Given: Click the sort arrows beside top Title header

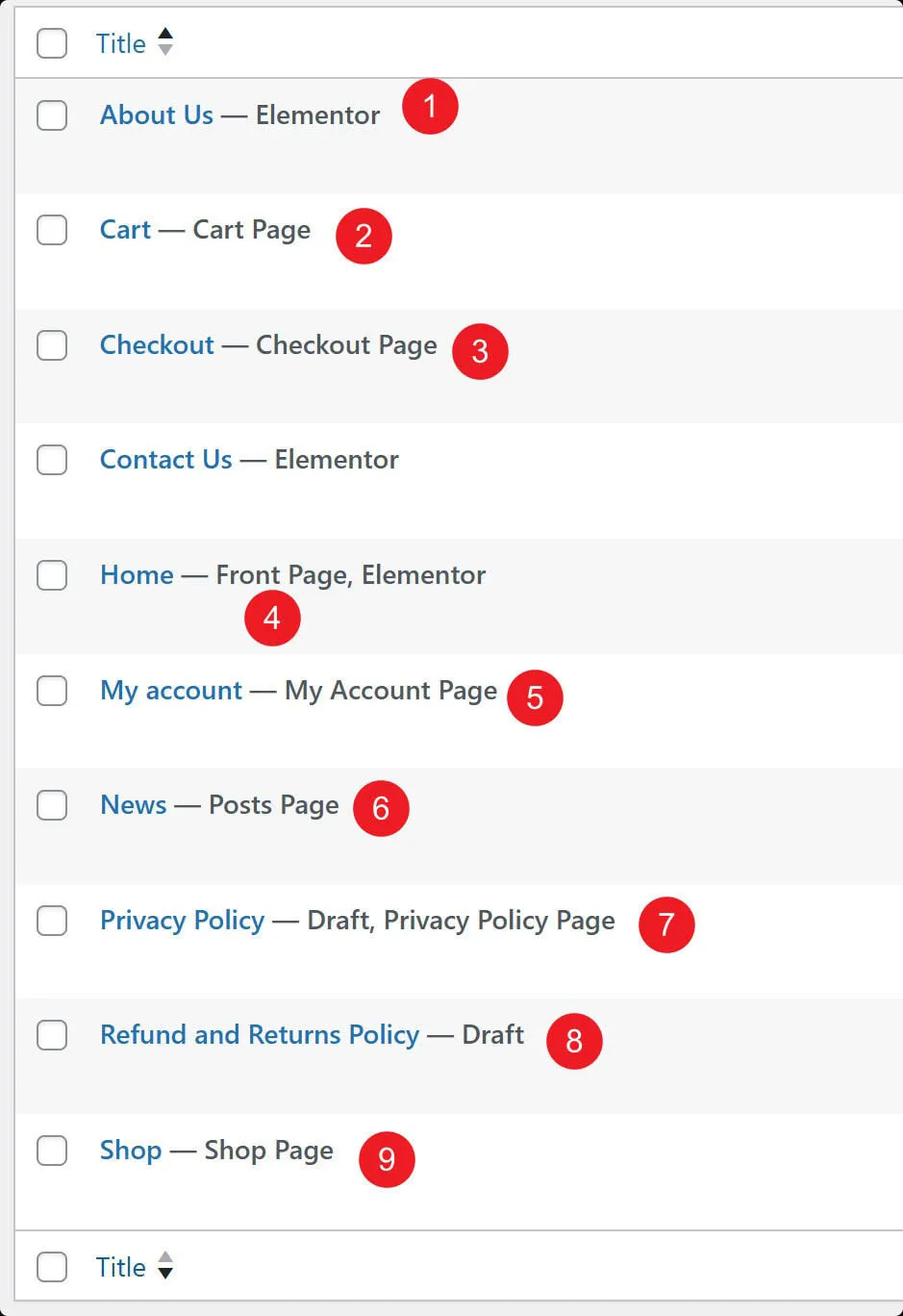Looking at the screenshot, I should 165,42.
